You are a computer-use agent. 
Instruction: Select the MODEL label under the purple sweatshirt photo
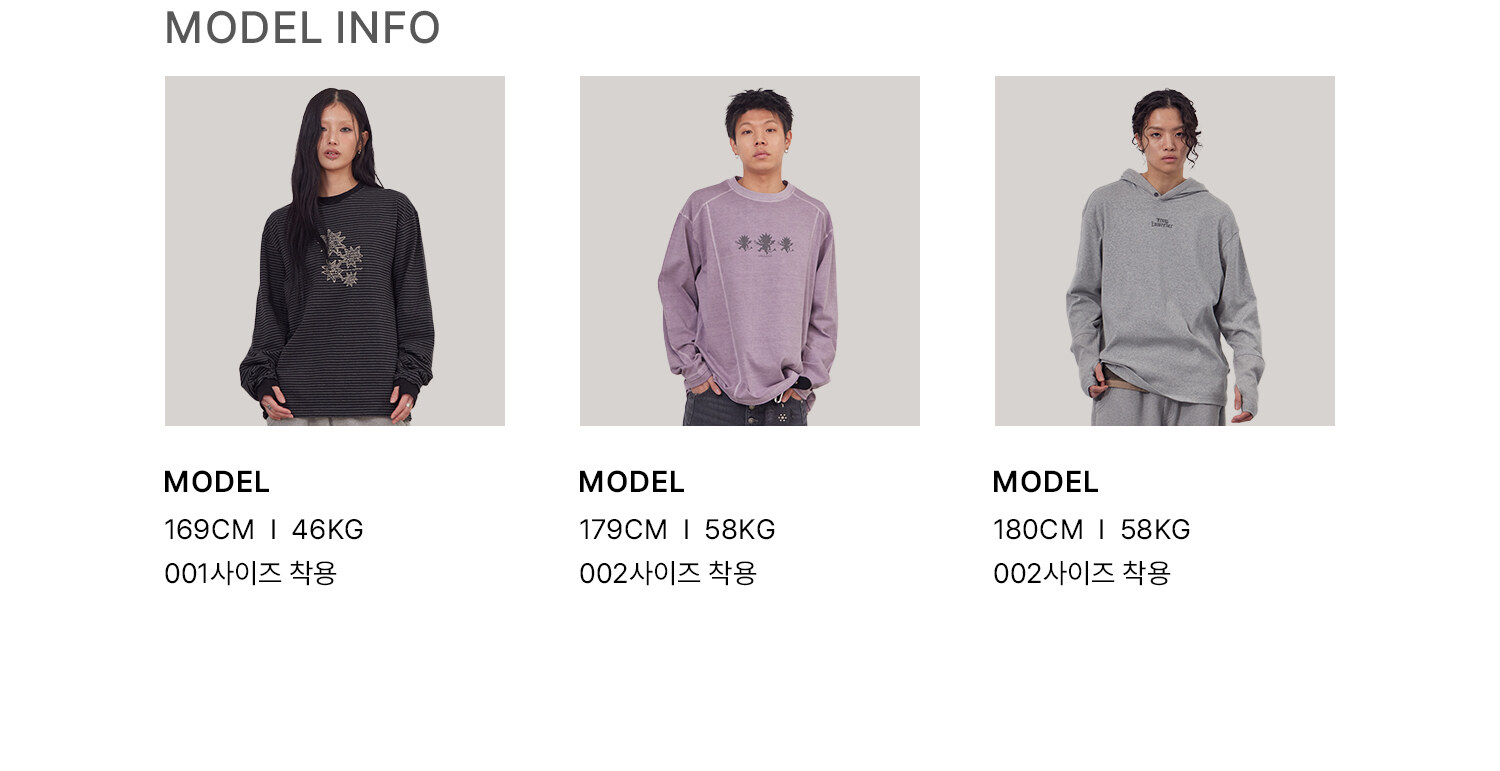click(x=632, y=482)
